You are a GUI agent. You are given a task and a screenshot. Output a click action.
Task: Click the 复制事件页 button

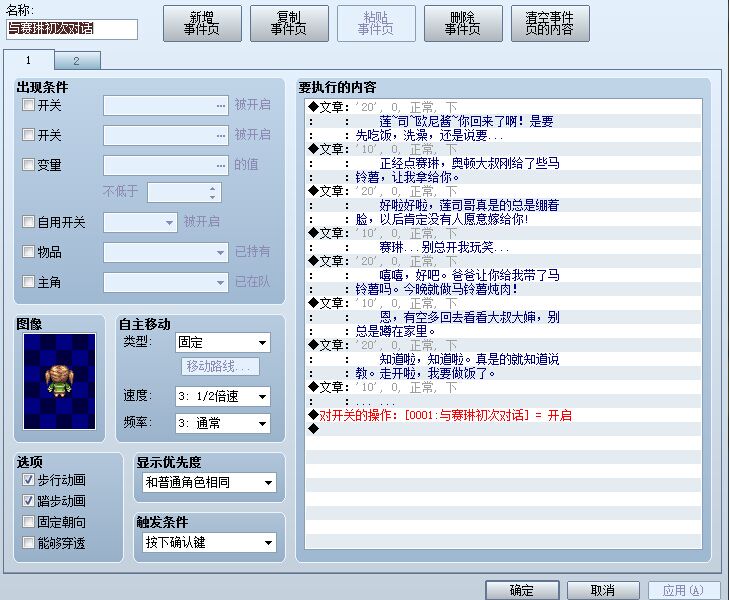pyautogui.click(x=289, y=23)
